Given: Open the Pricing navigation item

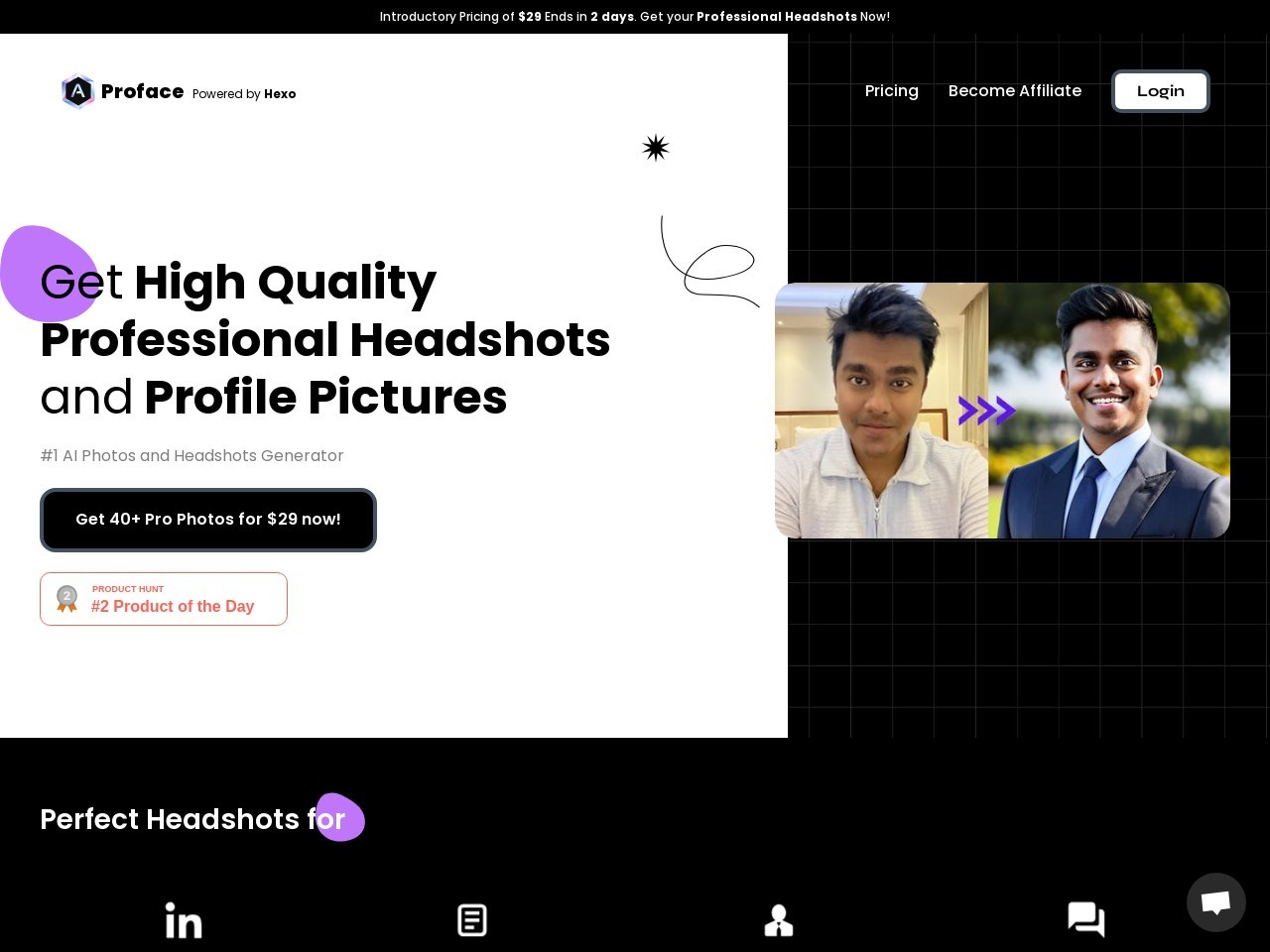Looking at the screenshot, I should 891,90.
